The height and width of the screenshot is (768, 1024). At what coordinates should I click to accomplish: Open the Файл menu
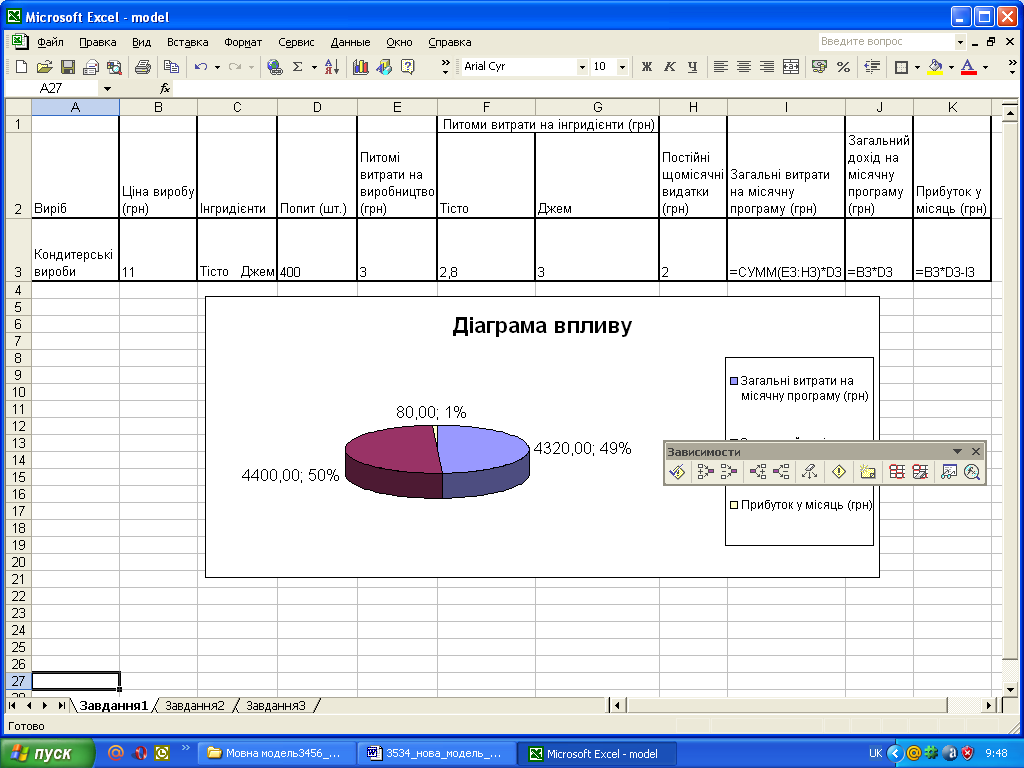pyautogui.click(x=50, y=42)
